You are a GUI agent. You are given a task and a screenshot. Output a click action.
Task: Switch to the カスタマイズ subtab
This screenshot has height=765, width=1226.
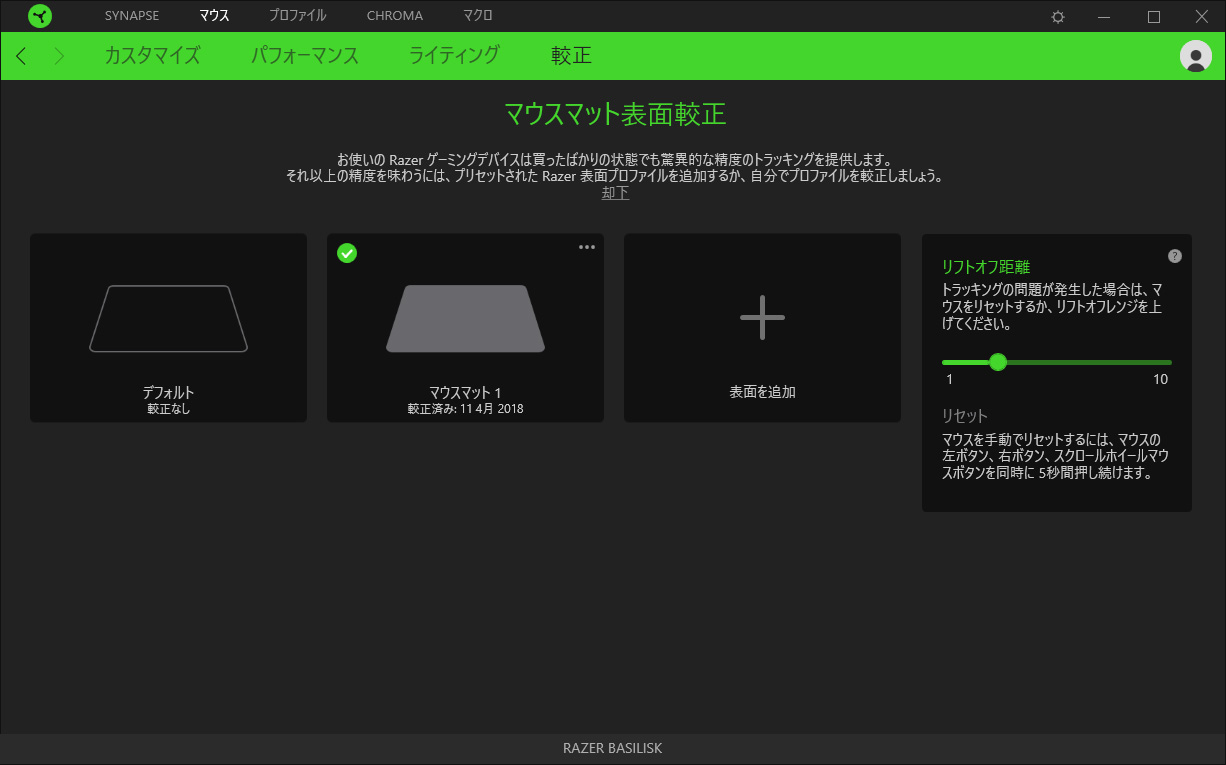pos(152,56)
